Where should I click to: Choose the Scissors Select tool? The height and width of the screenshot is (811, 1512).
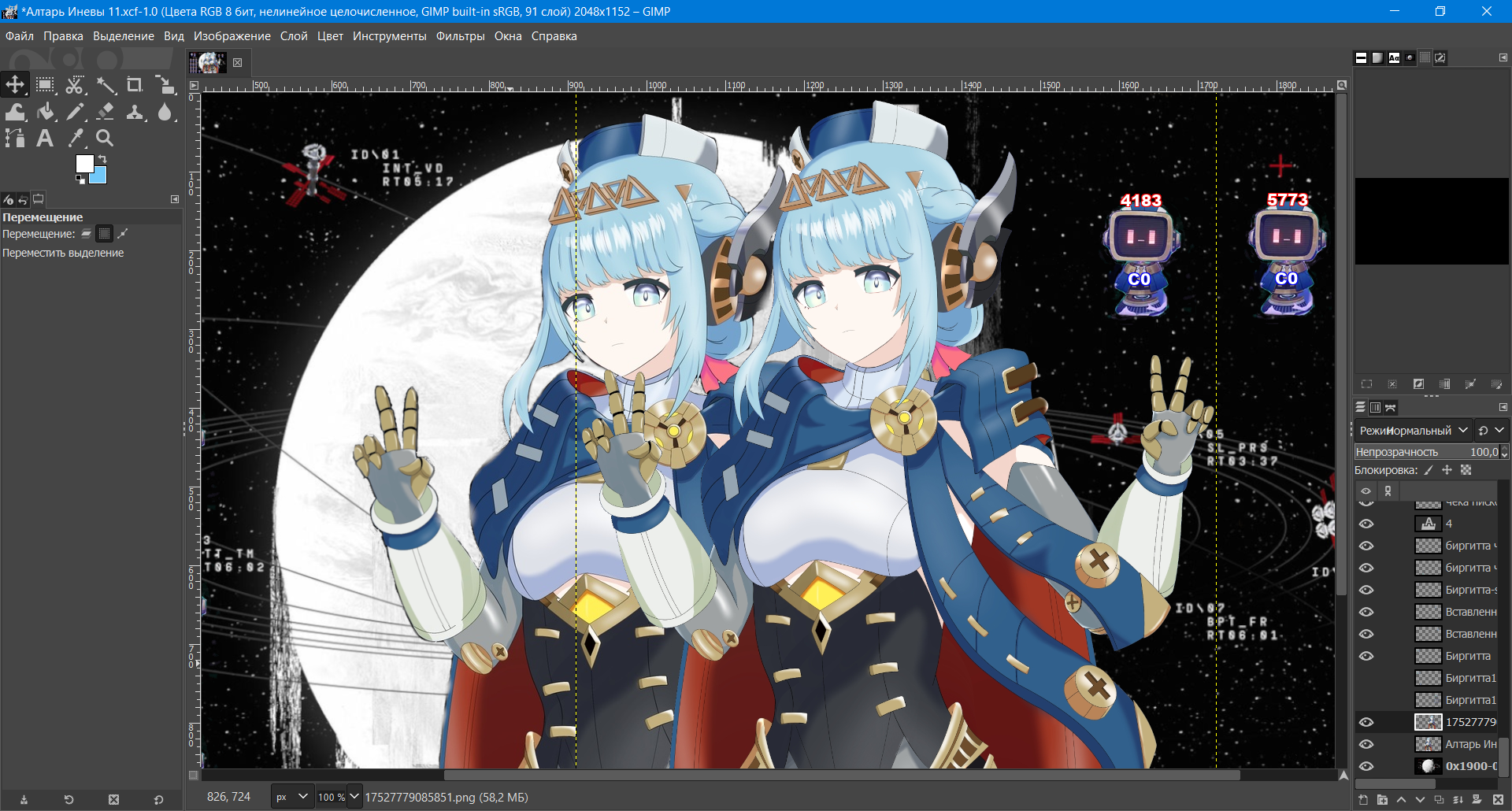point(75,84)
